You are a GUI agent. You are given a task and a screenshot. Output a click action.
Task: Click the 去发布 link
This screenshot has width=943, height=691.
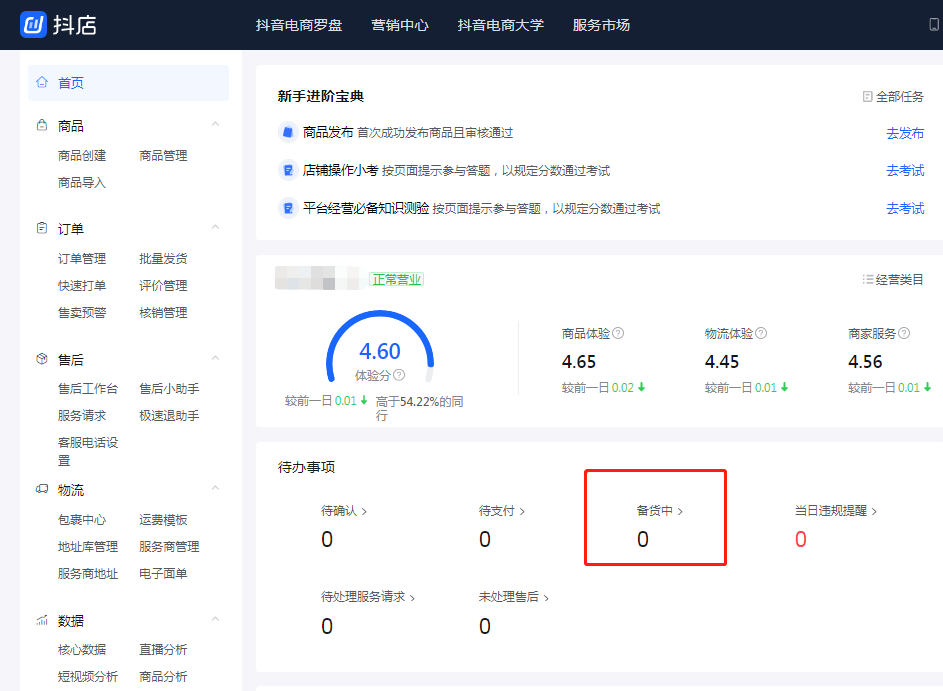click(x=905, y=133)
